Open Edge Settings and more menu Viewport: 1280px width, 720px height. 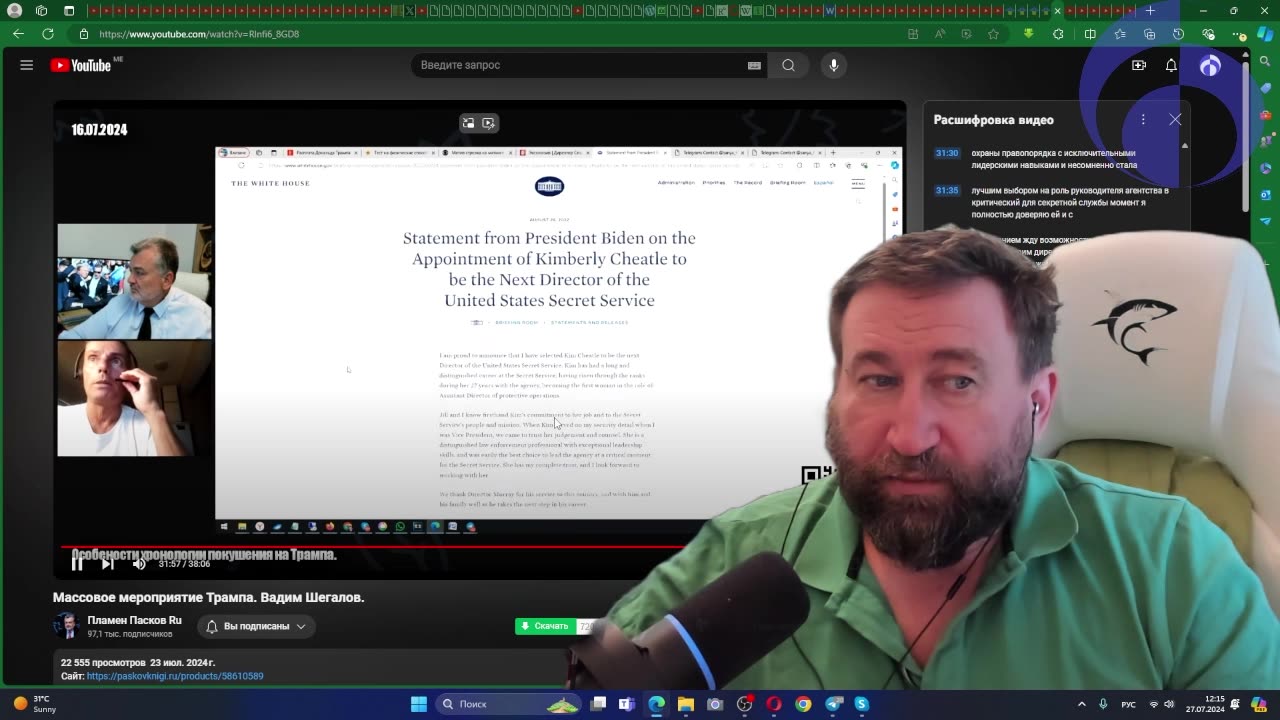(x=1239, y=34)
